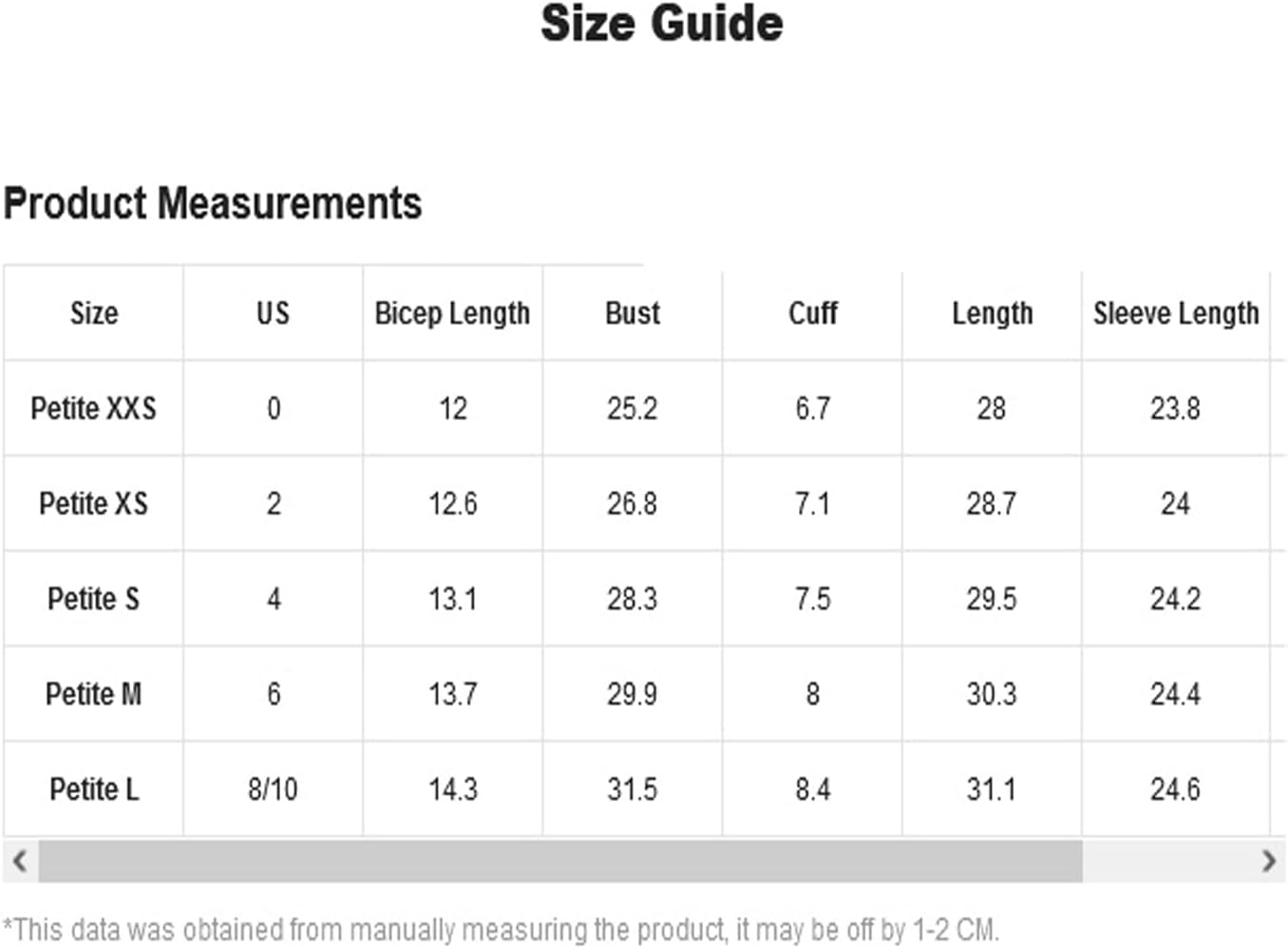
Task: Click the 8/10 US size cell
Action: click(x=274, y=789)
